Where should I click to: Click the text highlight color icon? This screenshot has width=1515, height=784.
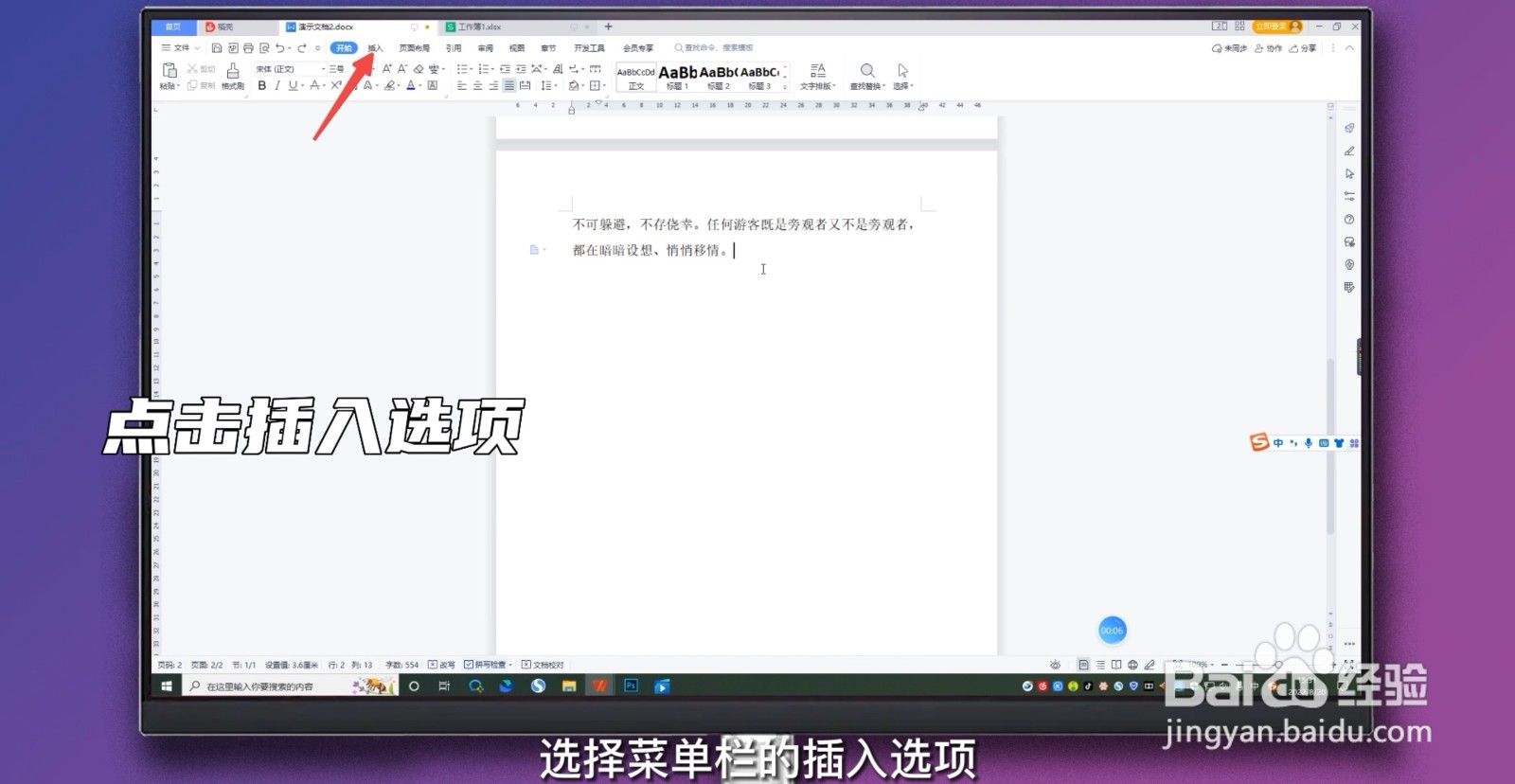[390, 85]
